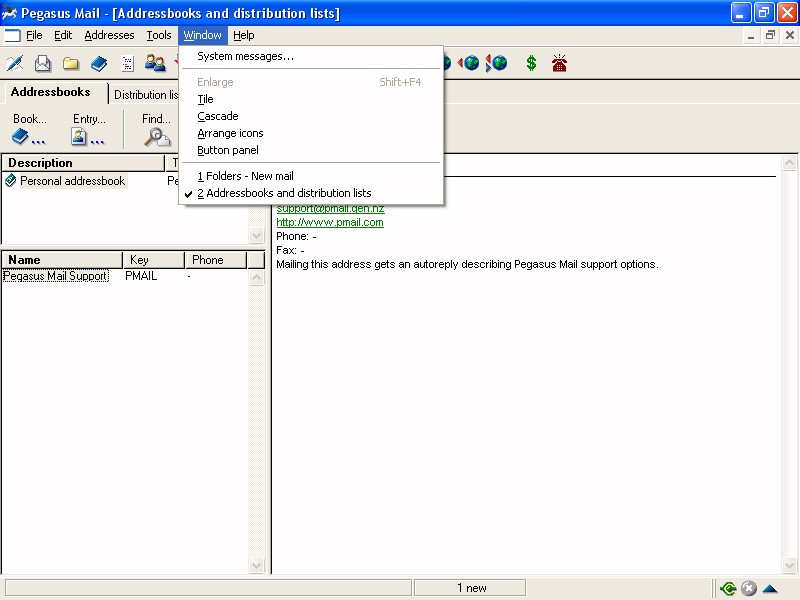Click the compose new message pen icon
The height and width of the screenshot is (600, 800).
pyautogui.click(x=15, y=63)
